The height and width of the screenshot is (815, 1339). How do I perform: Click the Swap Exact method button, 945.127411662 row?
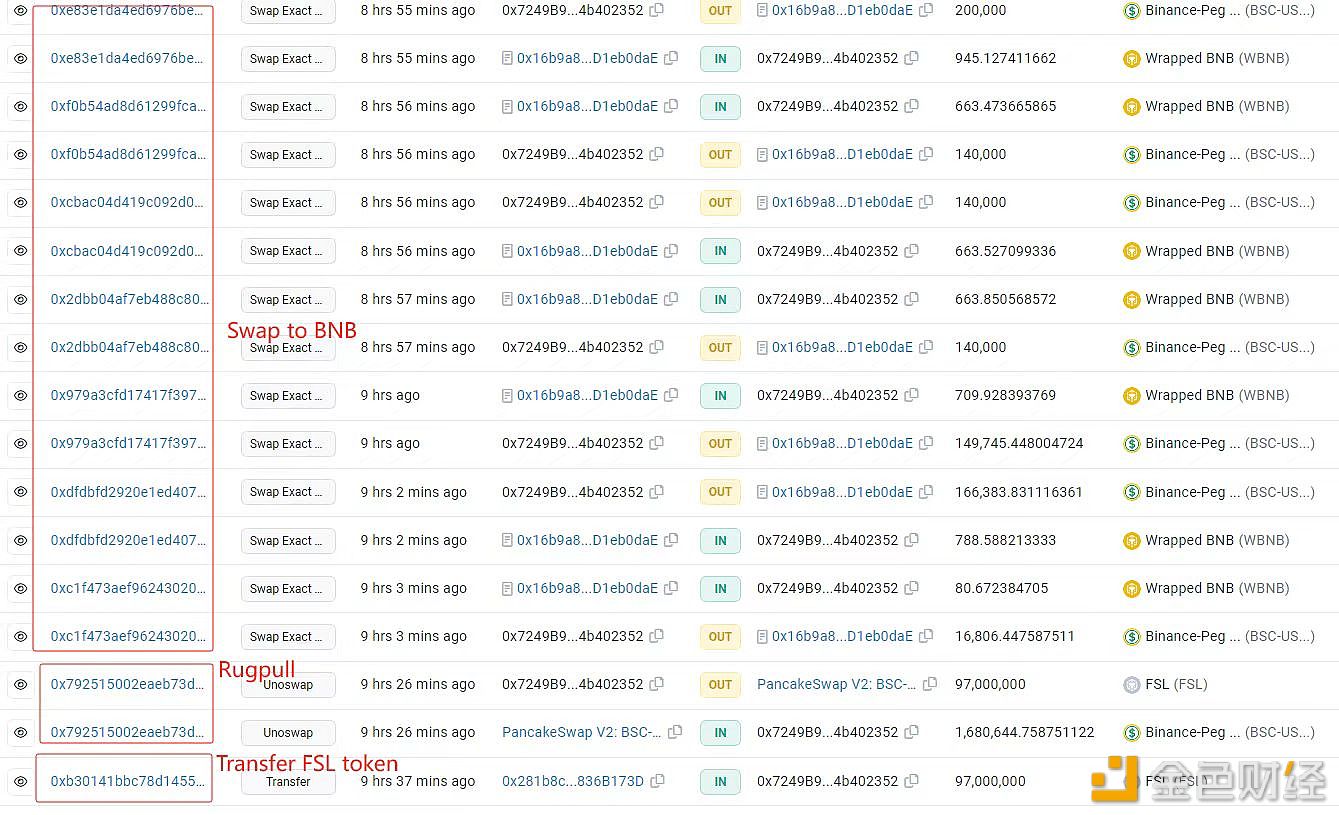(288, 59)
